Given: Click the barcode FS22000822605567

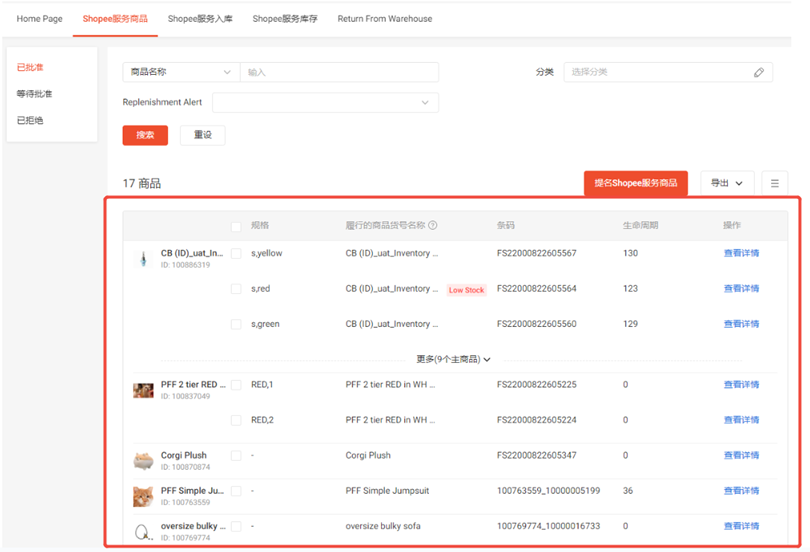Looking at the screenshot, I should (537, 253).
